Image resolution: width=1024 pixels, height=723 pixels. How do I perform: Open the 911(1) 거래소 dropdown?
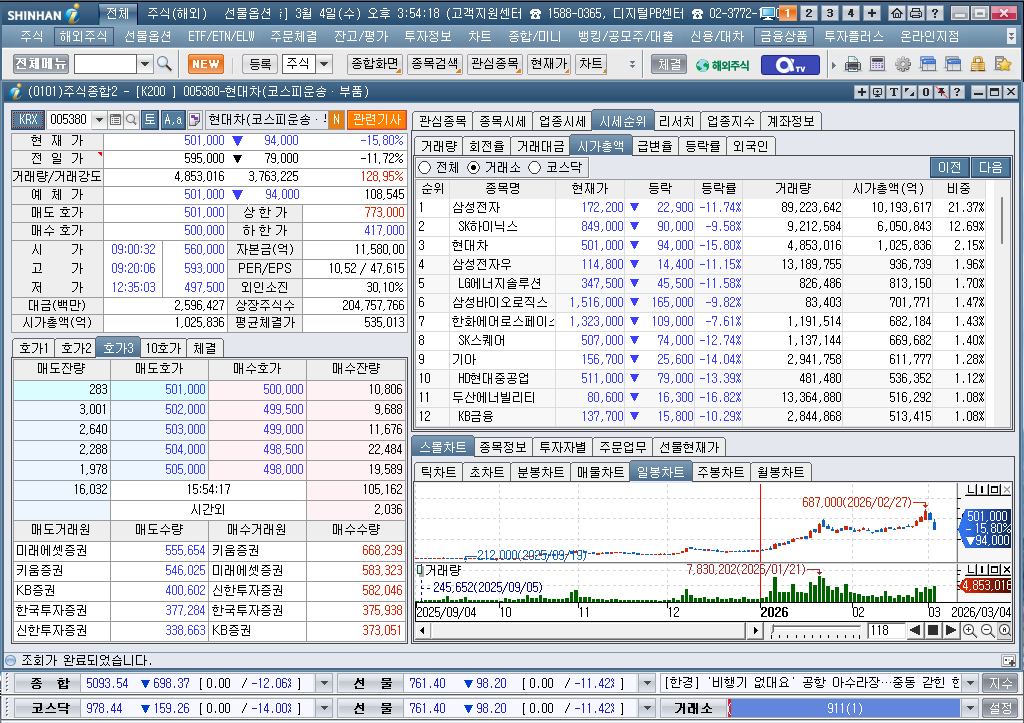click(970, 708)
